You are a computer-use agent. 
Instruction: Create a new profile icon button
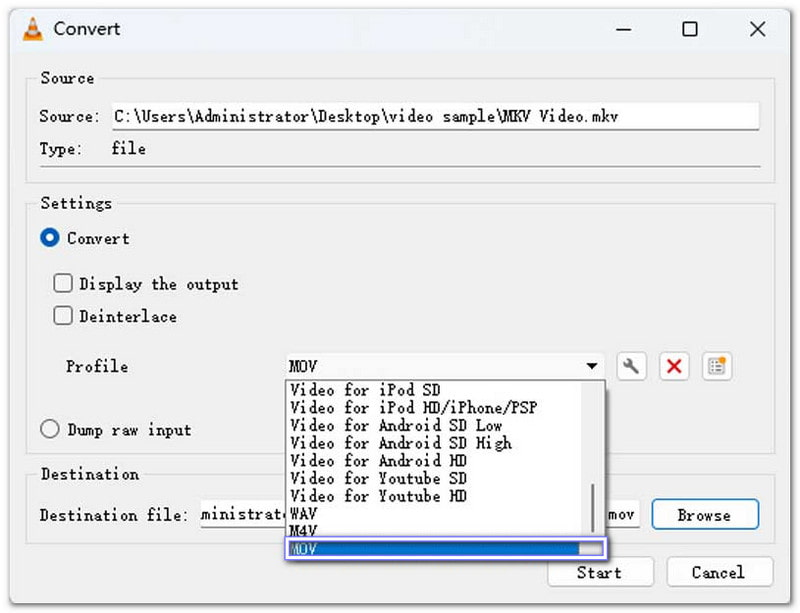click(x=717, y=366)
